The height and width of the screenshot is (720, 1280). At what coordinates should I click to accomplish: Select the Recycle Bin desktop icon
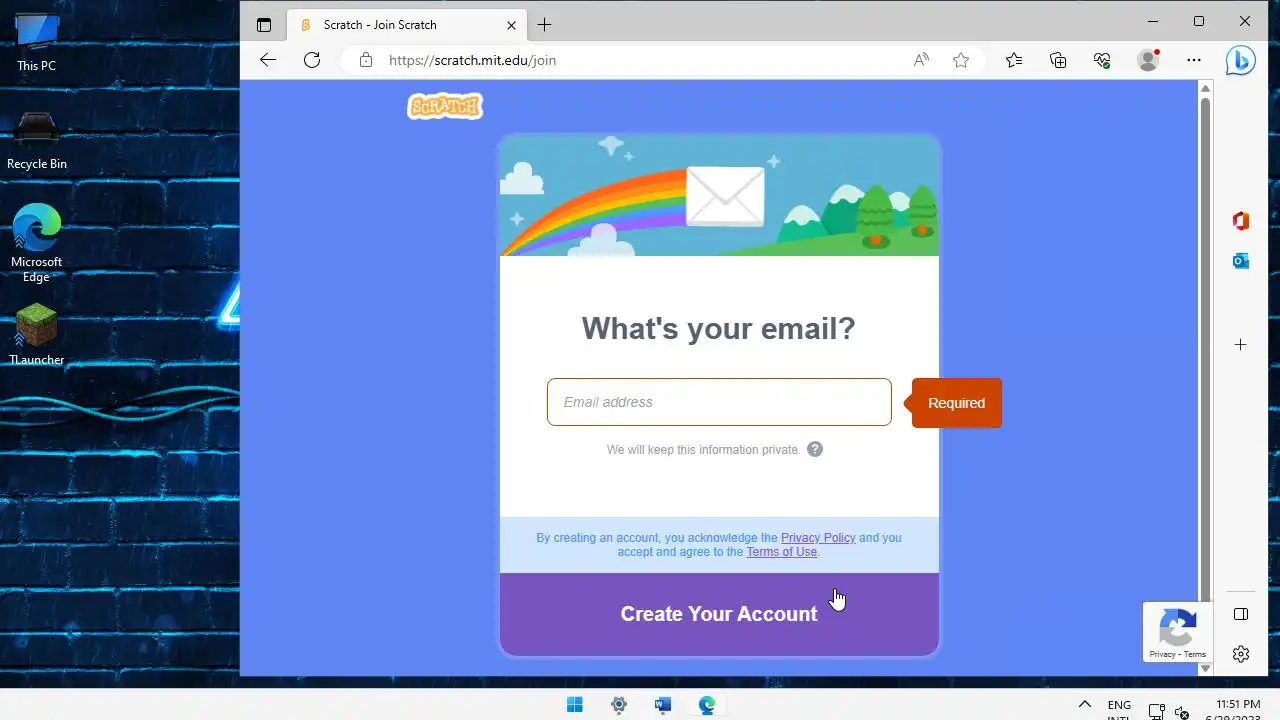(x=36, y=141)
